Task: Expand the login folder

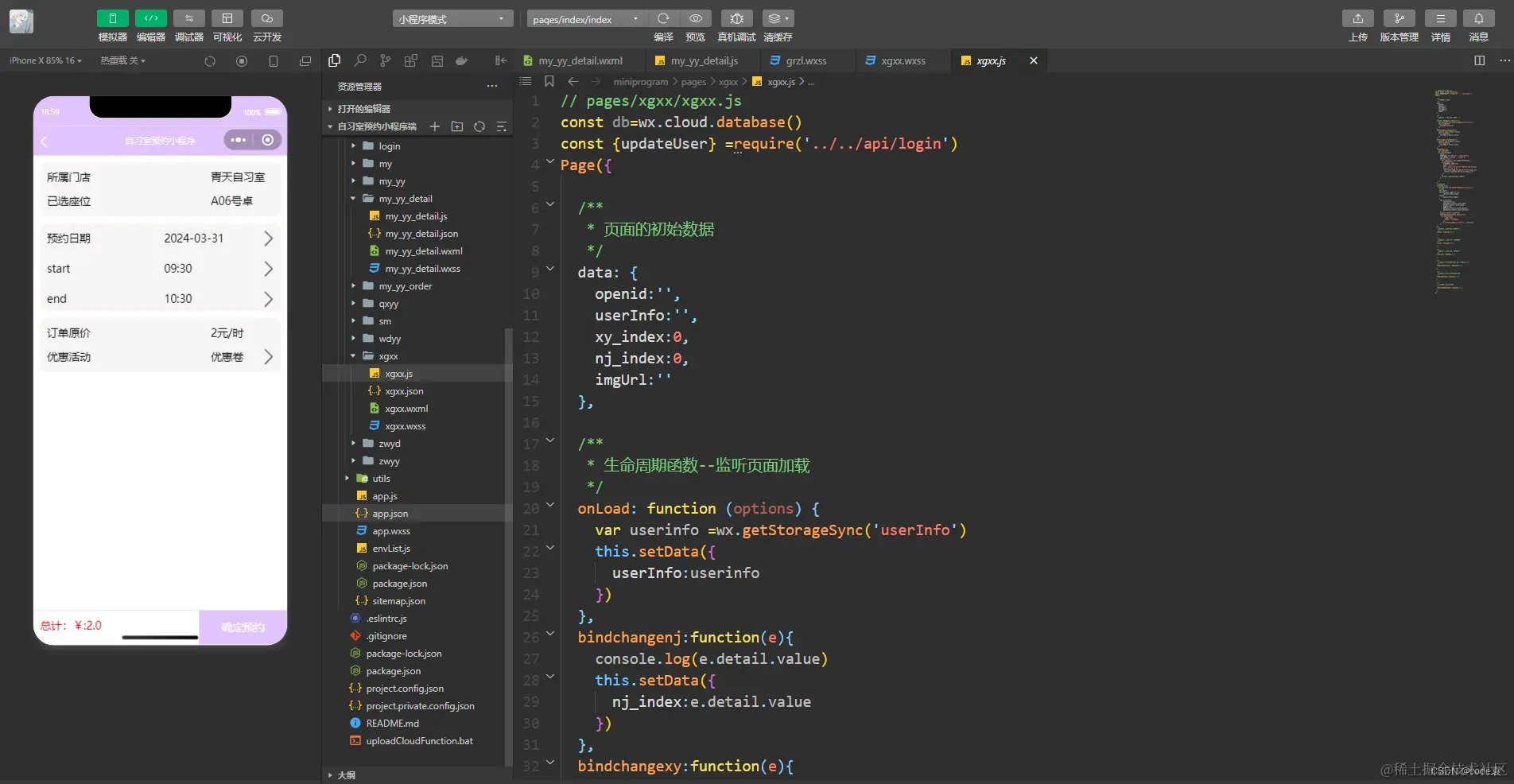Action: click(389, 146)
